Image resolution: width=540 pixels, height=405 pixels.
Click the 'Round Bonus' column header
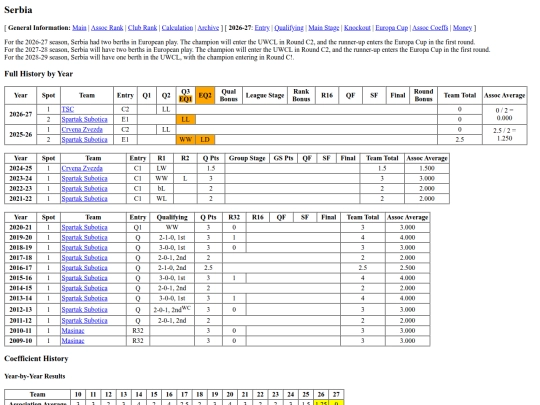[423, 95]
